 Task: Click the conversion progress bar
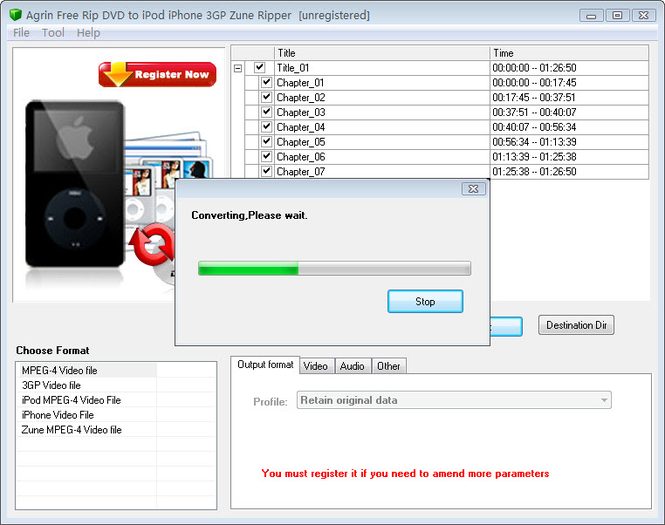(334, 268)
